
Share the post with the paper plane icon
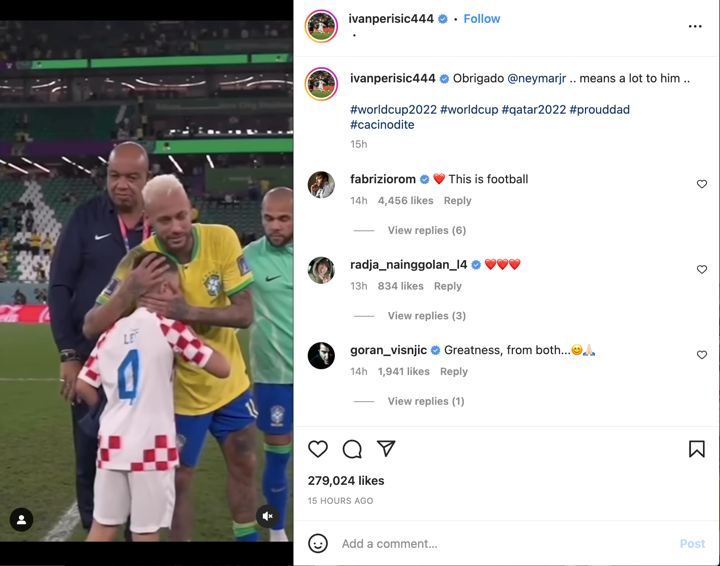click(x=386, y=449)
